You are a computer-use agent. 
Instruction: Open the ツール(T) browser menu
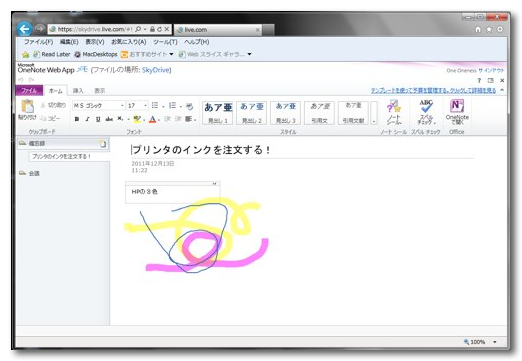(x=165, y=42)
